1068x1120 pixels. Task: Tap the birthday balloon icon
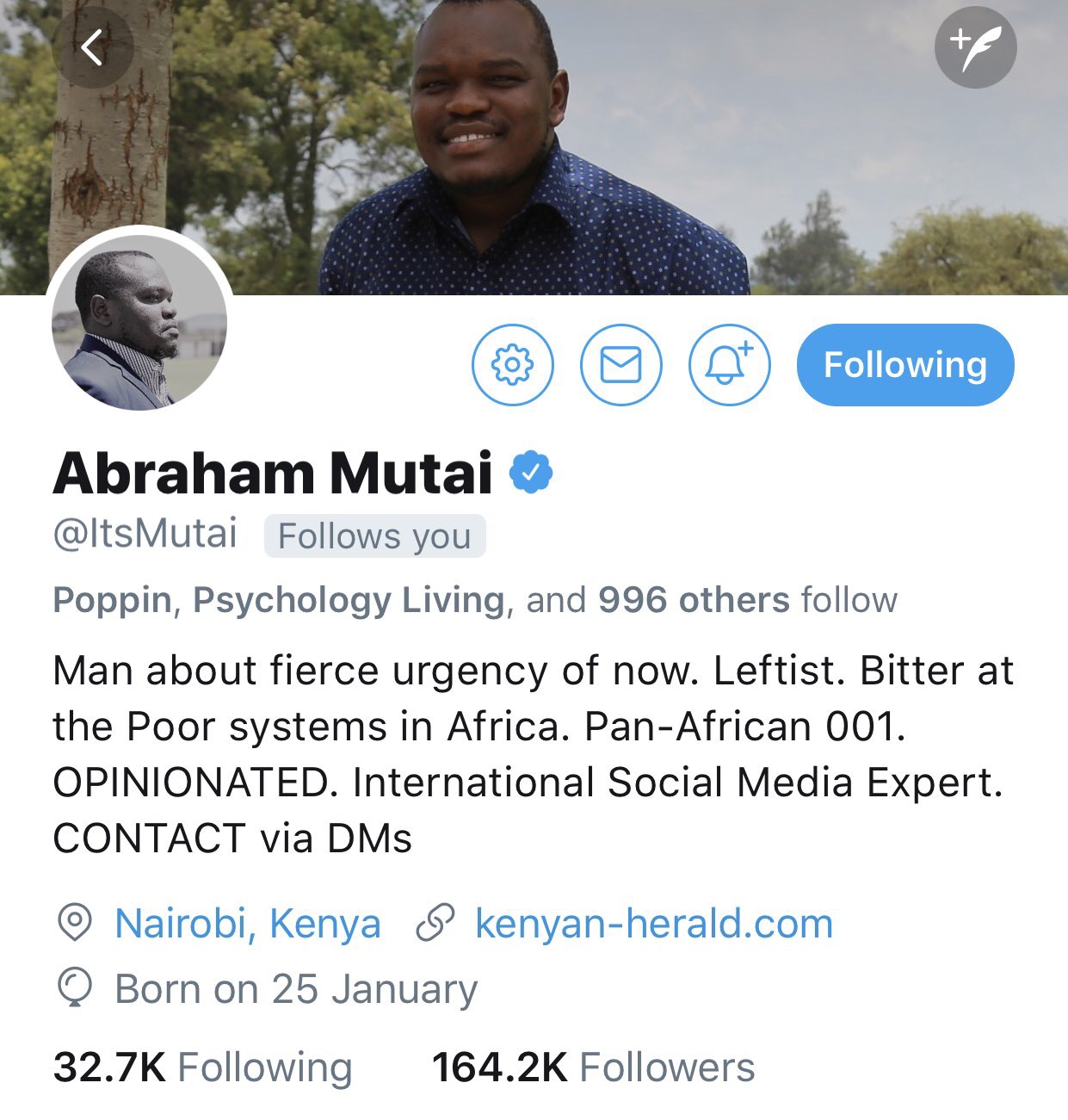[x=74, y=988]
